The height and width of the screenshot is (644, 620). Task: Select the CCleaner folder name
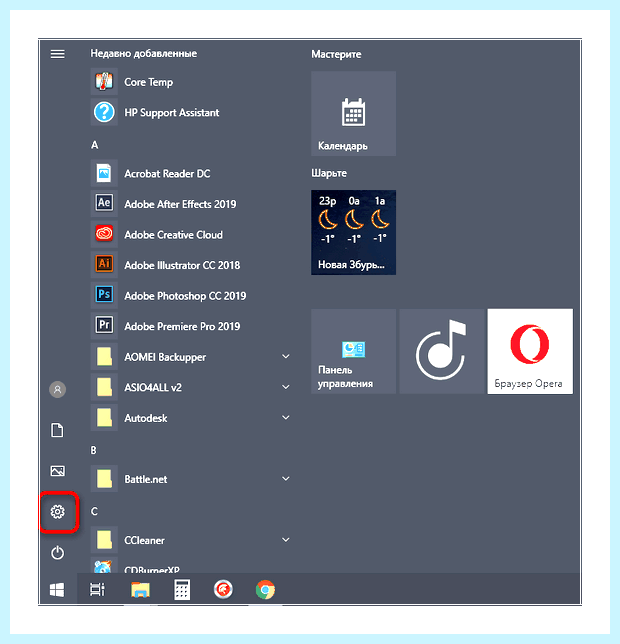145,540
